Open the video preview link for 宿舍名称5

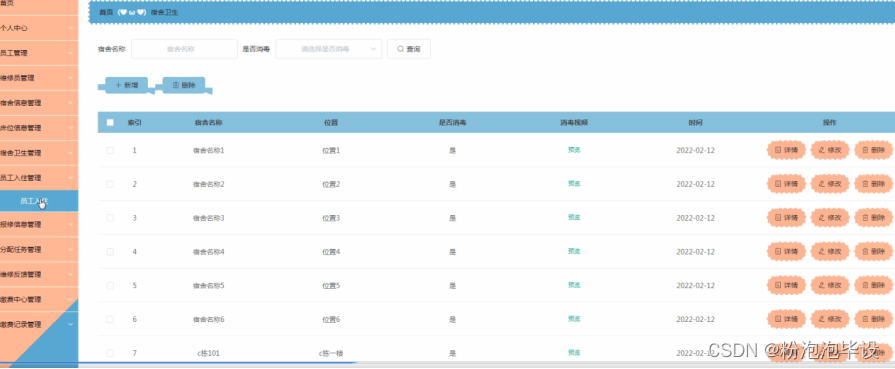[x=574, y=284]
